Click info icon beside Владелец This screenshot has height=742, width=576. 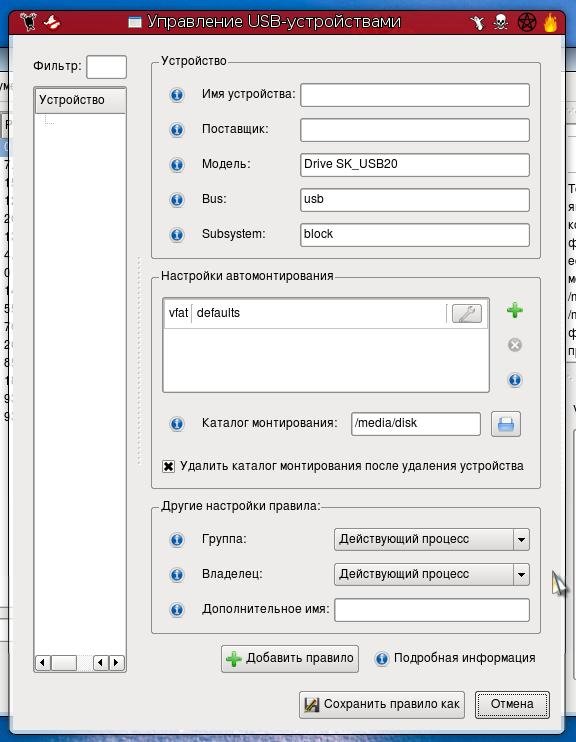[x=177, y=574]
